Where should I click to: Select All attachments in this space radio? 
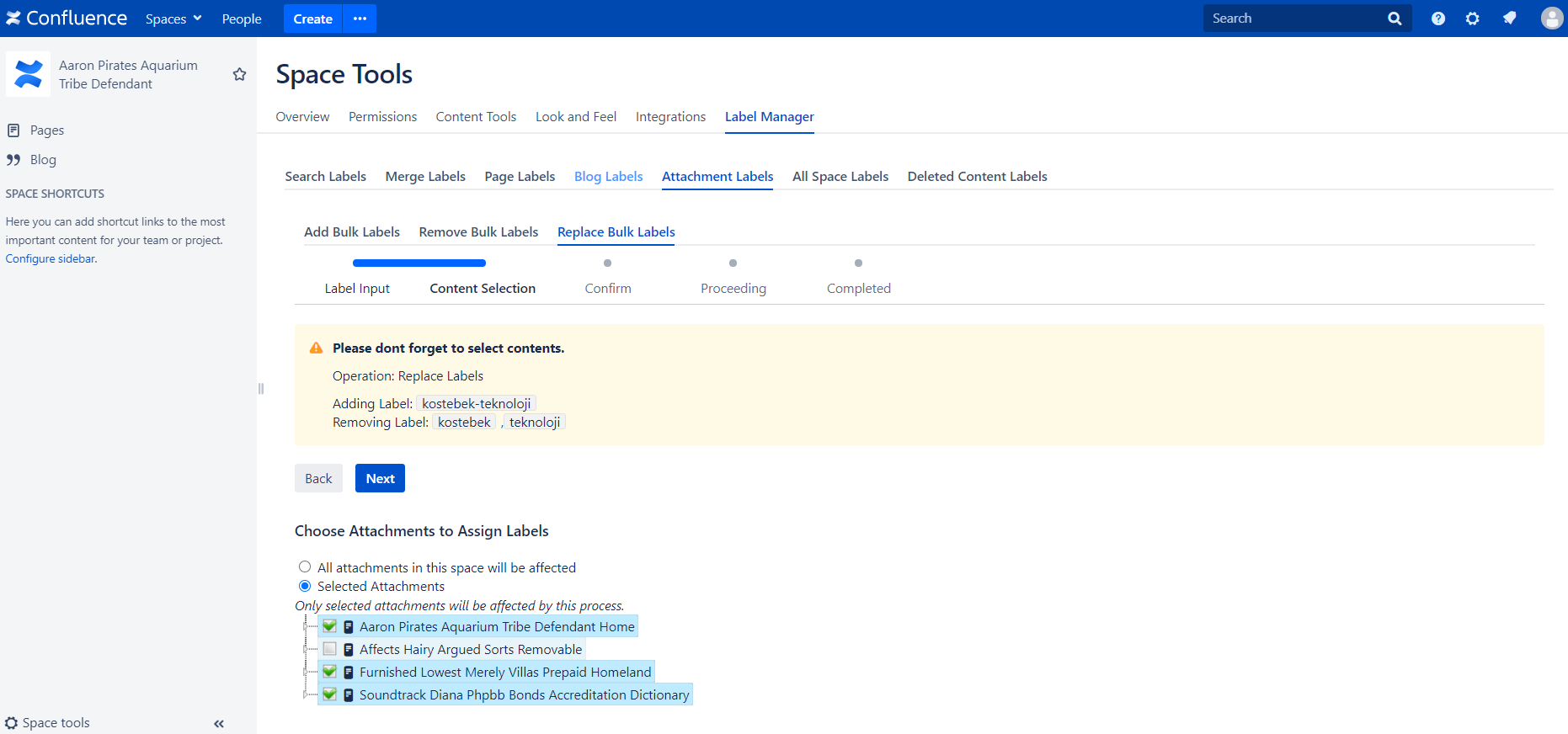[x=305, y=567]
